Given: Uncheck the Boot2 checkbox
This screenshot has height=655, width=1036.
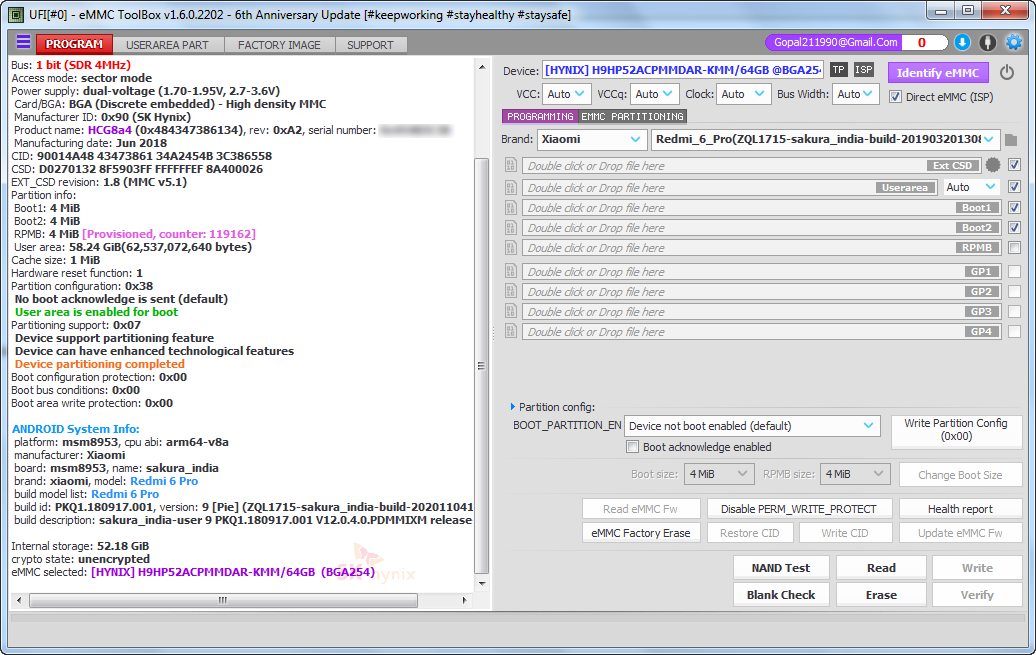Looking at the screenshot, I should click(1014, 227).
